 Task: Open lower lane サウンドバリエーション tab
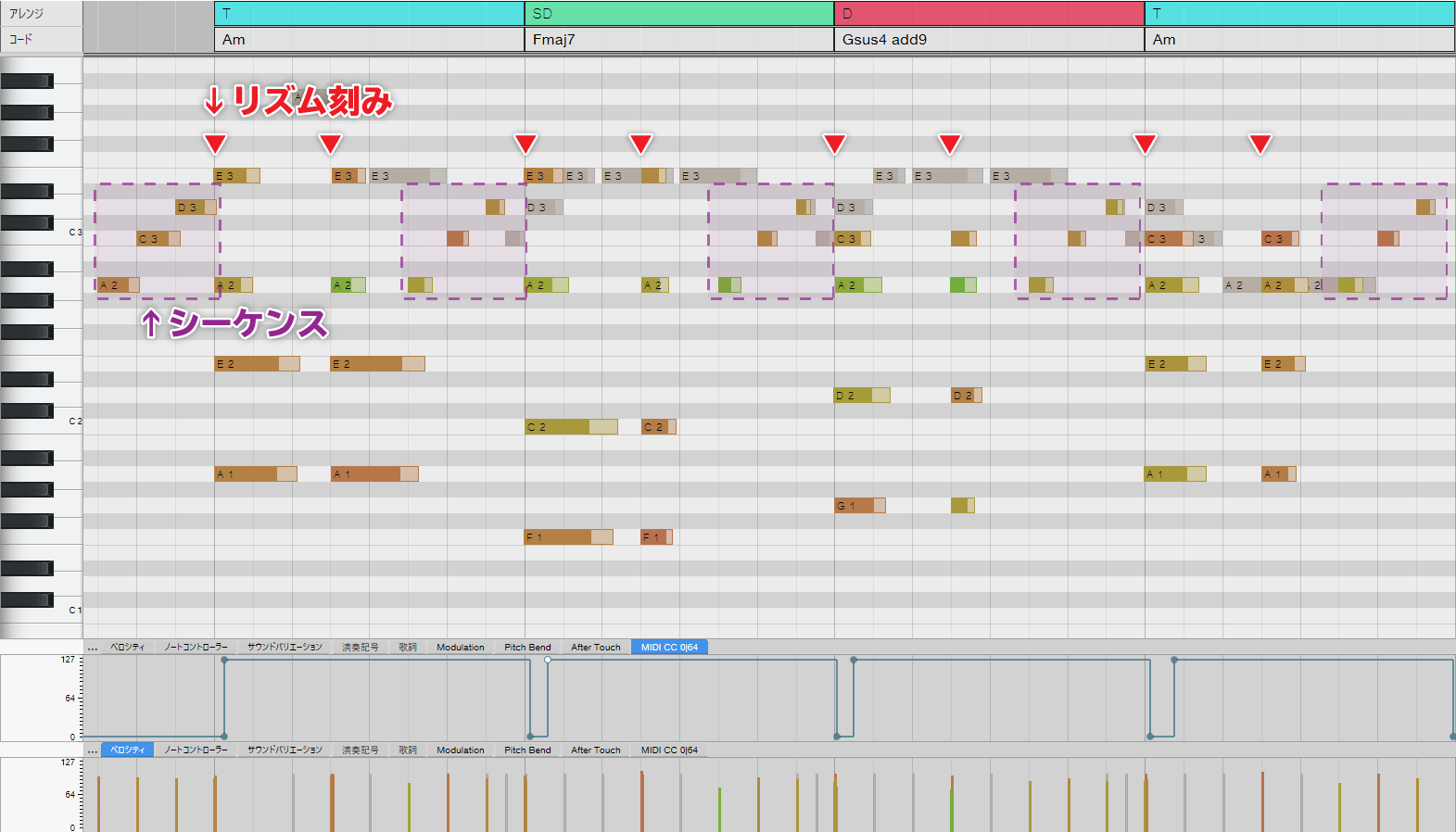pos(285,750)
